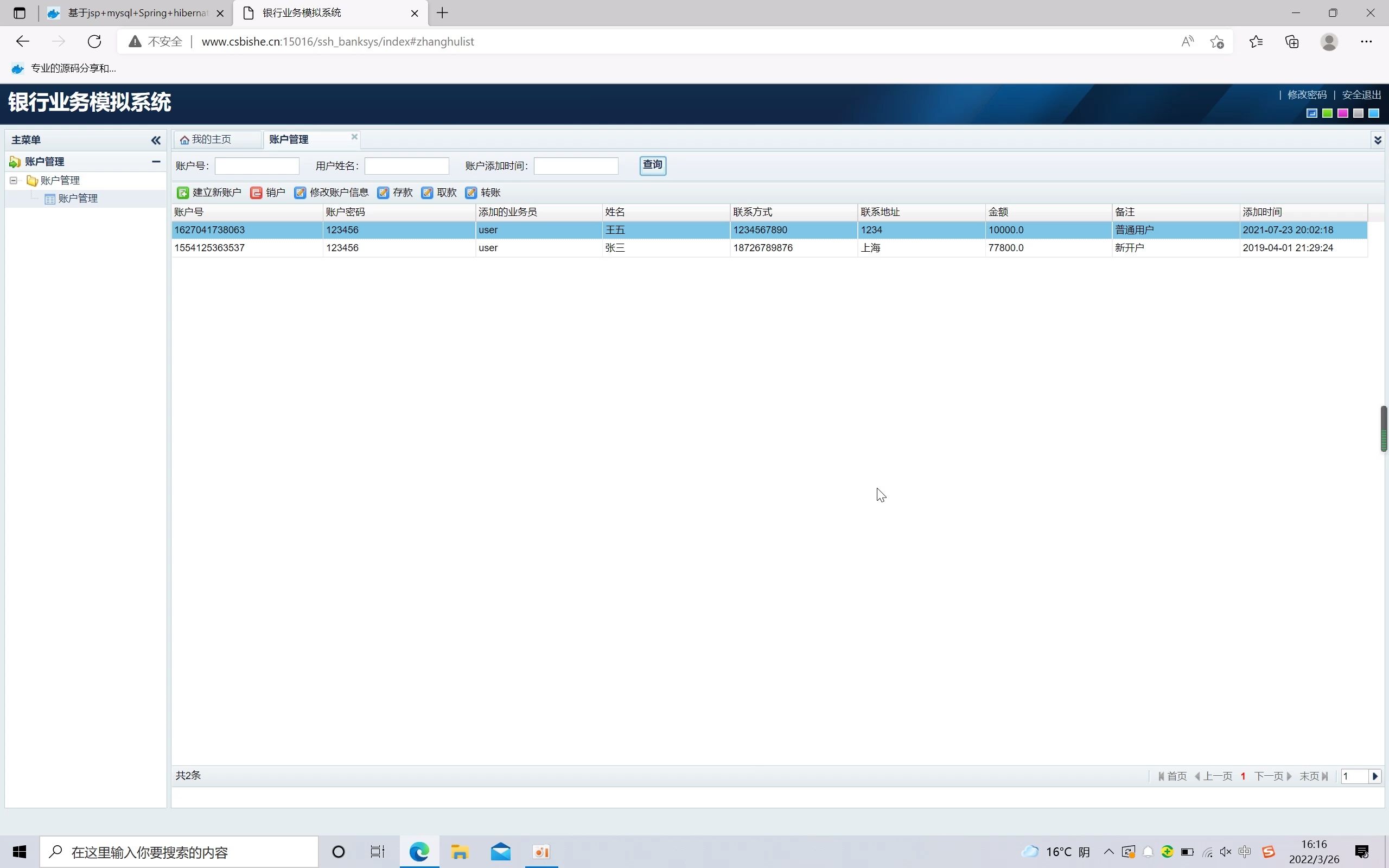
Task: Click the tab actions menu icon
Action: [19, 12]
